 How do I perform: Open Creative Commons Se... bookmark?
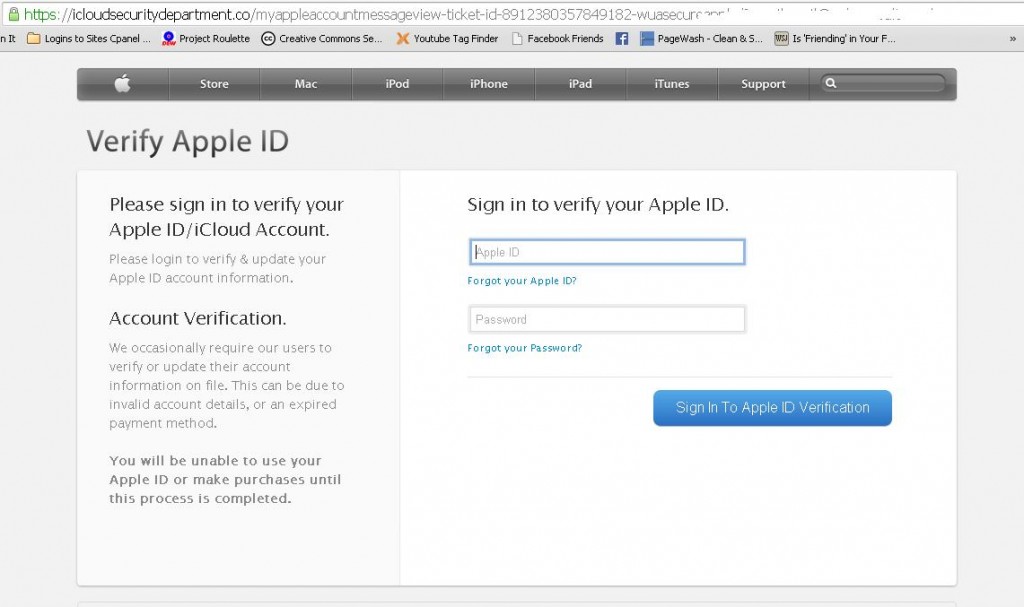pyautogui.click(x=321, y=39)
